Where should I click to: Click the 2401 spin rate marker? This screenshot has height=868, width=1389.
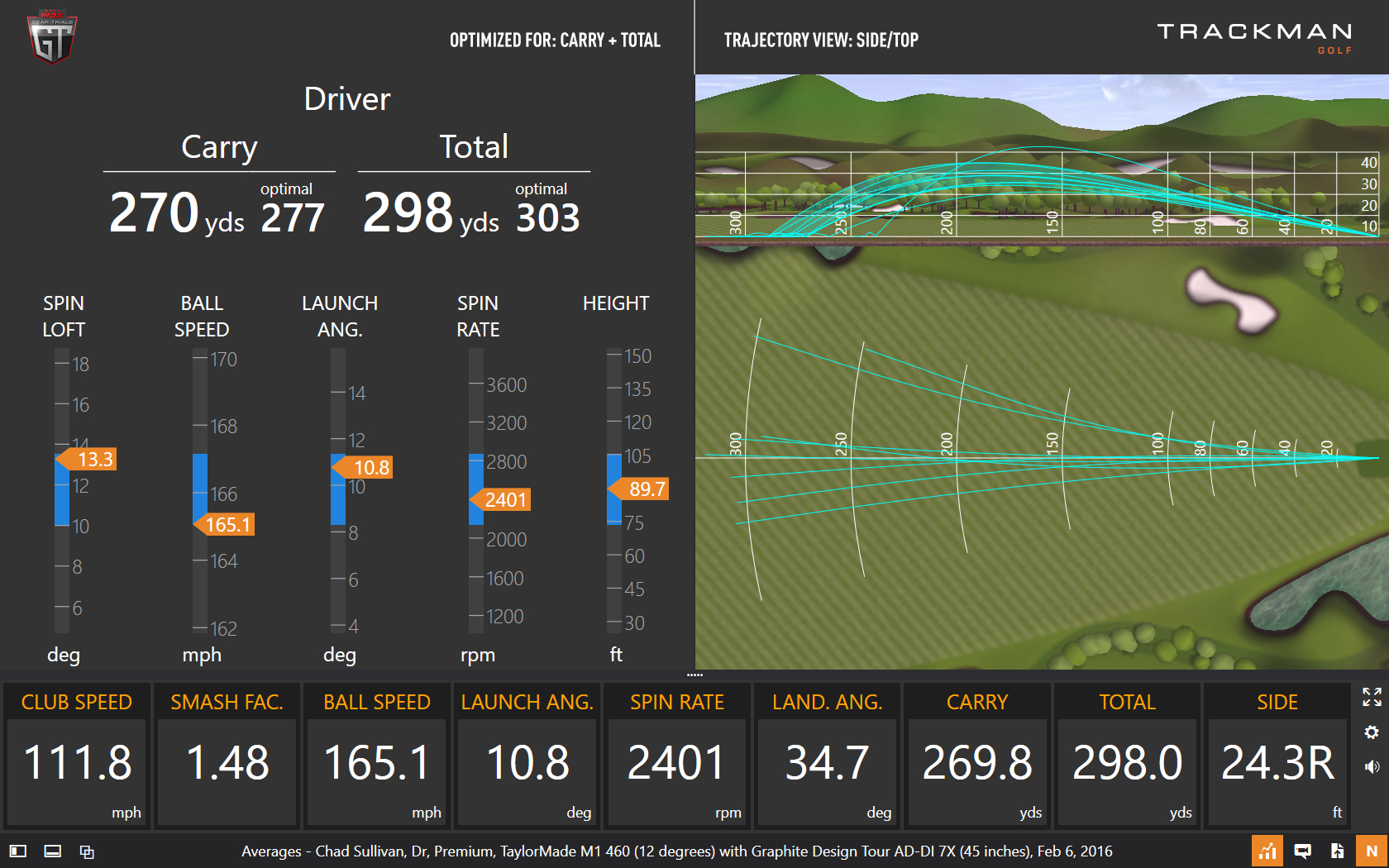(x=500, y=499)
